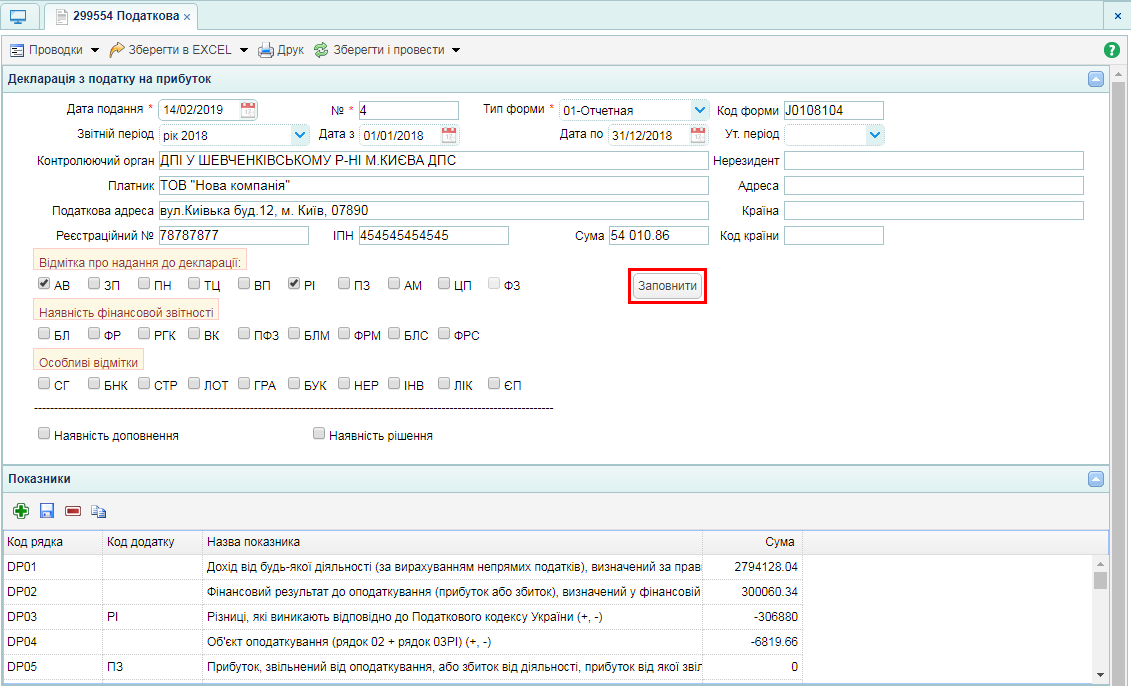Image resolution: width=1131 pixels, height=686 pixels.
Task: Collapse the Декларація з податку panel
Action: click(1096, 79)
